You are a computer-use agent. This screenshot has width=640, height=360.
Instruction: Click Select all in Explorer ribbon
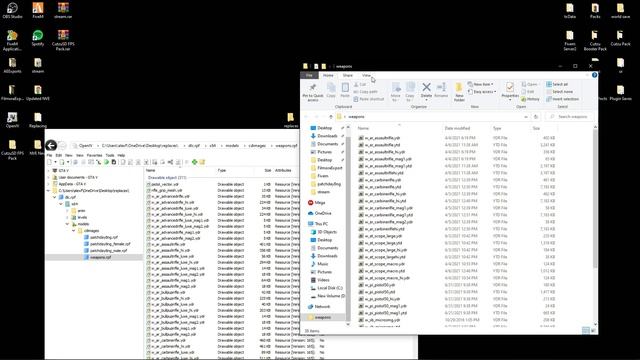(x=557, y=84)
